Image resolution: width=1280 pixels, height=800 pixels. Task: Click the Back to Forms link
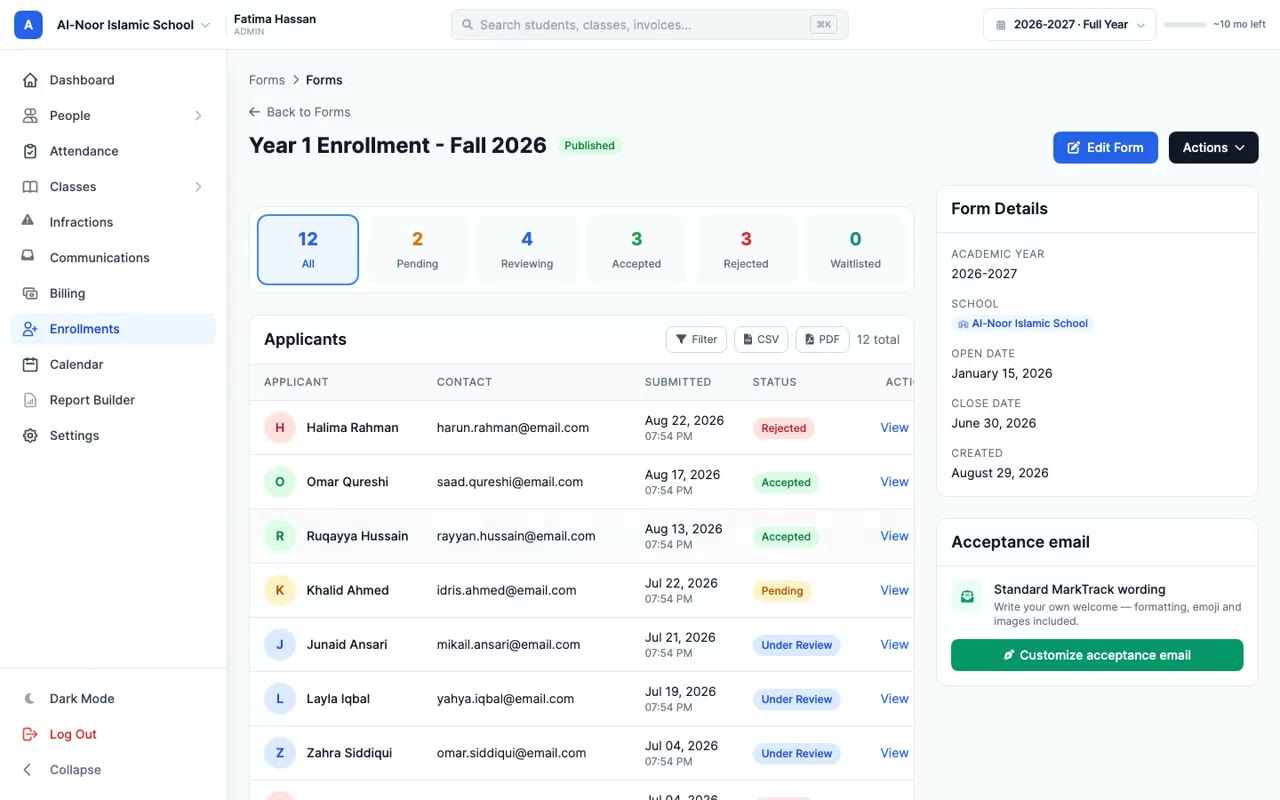299,112
